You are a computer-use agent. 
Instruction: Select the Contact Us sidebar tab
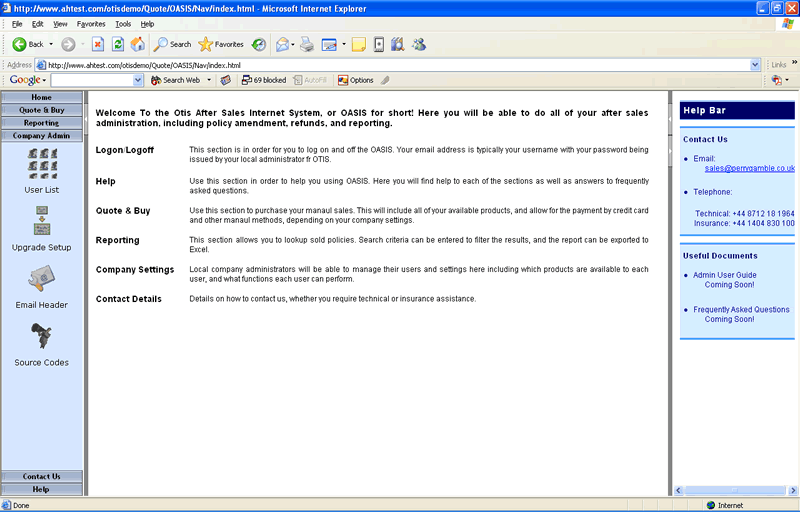pyautogui.click(x=41, y=476)
